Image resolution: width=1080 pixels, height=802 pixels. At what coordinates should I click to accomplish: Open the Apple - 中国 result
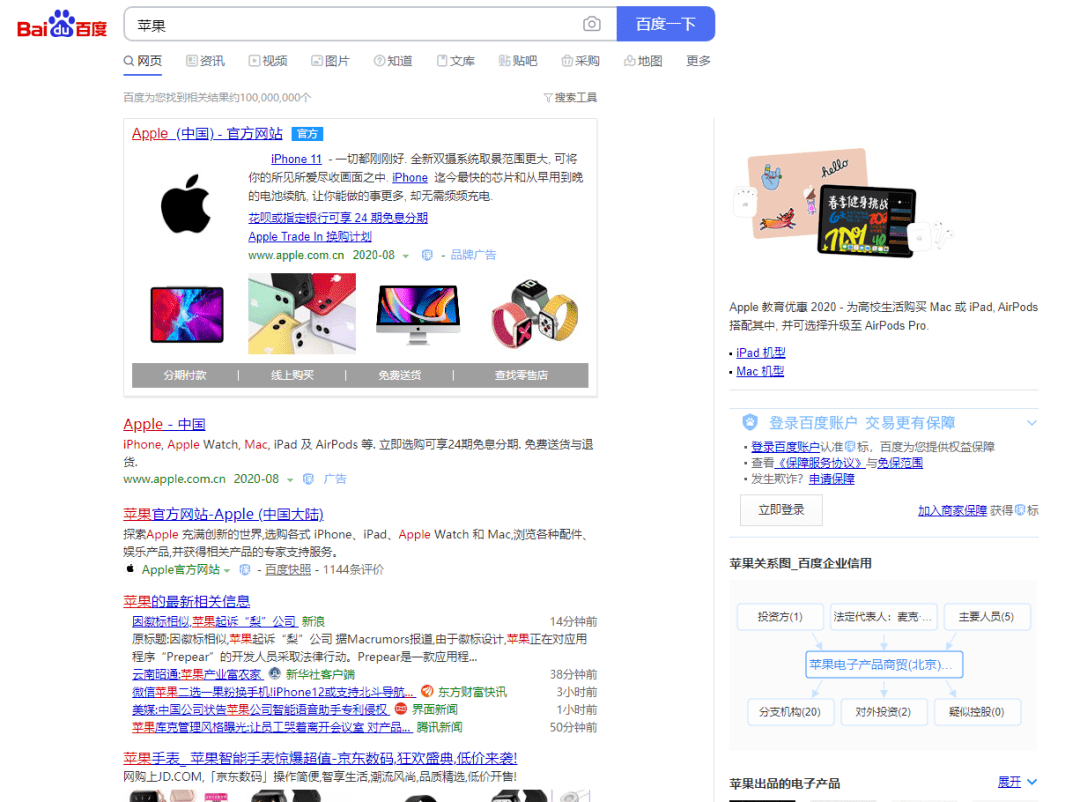tap(164, 424)
